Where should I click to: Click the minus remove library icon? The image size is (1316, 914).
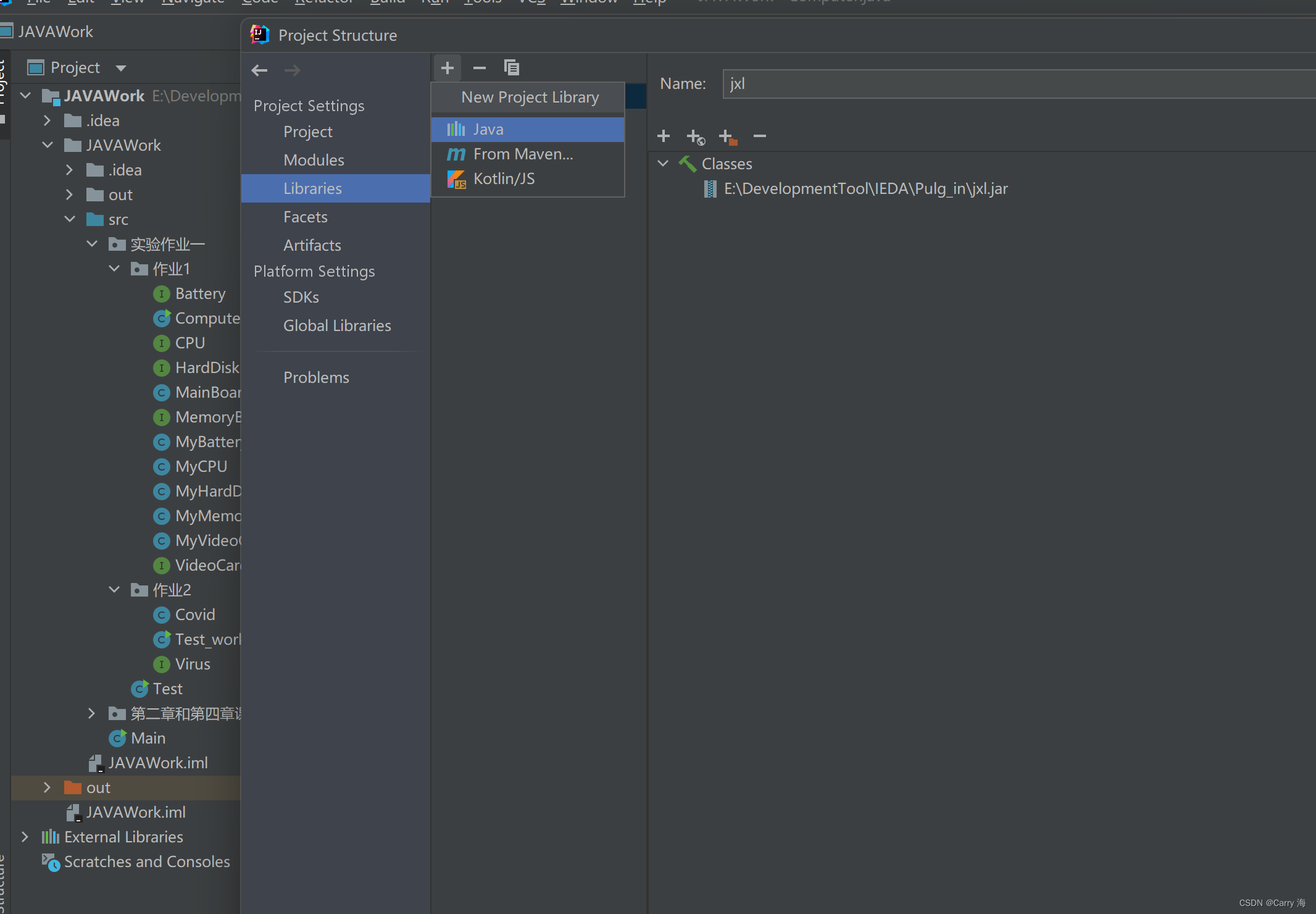pyautogui.click(x=480, y=67)
